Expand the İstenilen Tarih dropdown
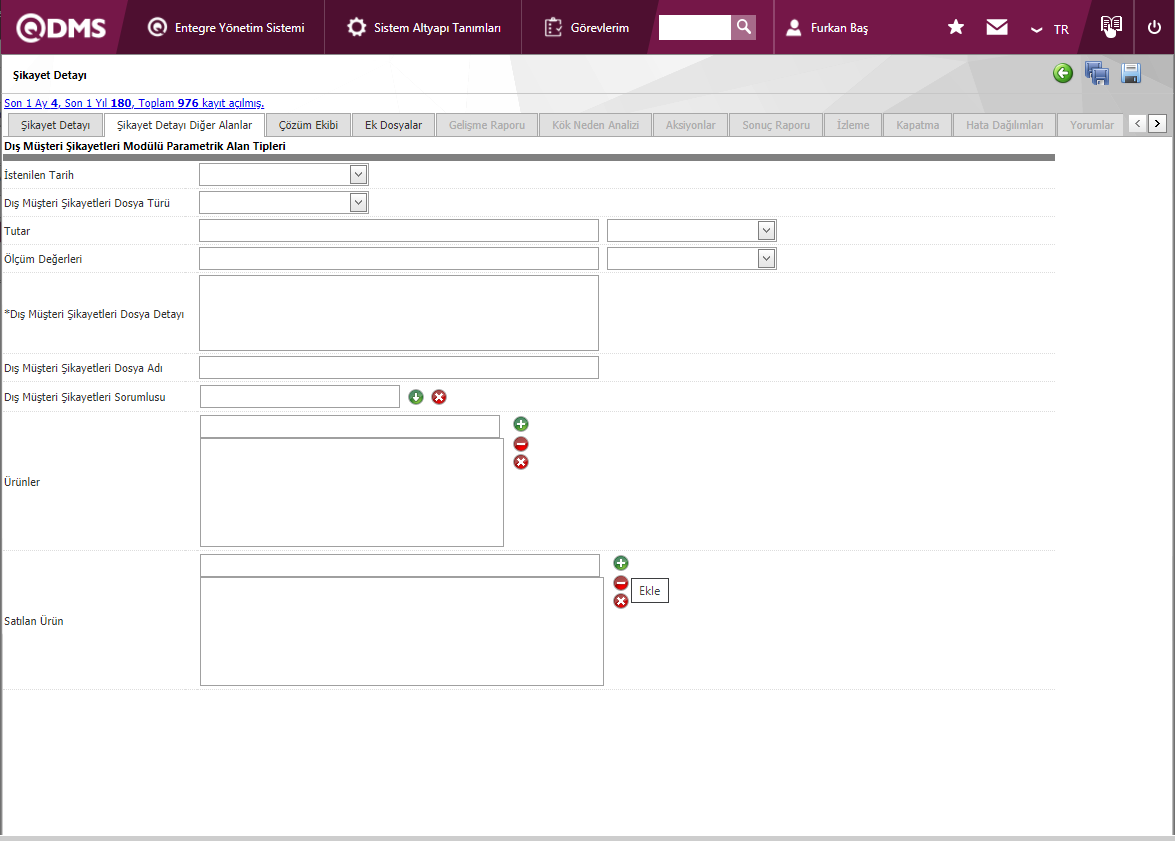This screenshot has height=841, width=1175. tap(359, 174)
